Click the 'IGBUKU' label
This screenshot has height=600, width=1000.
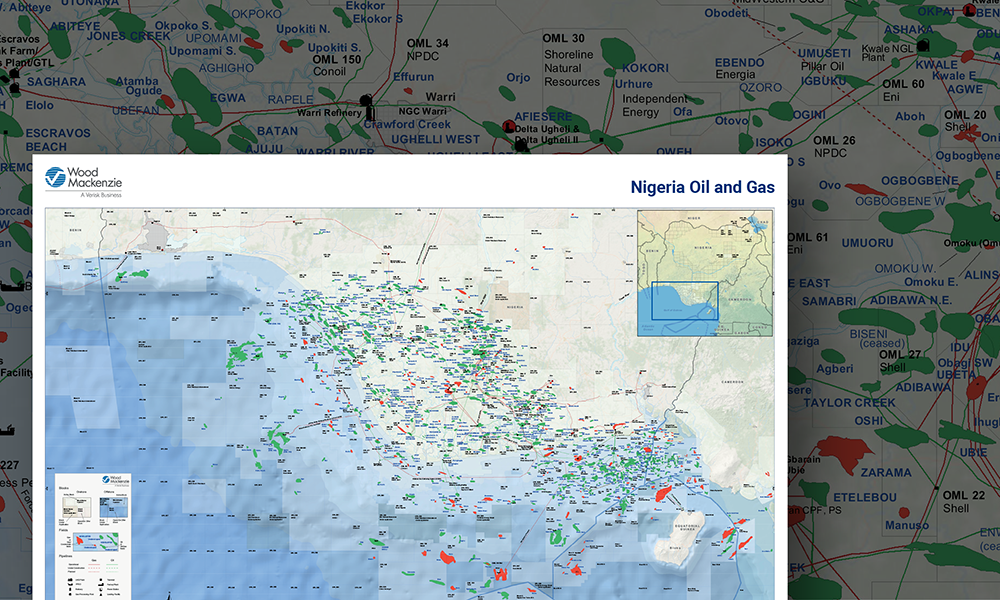pos(823,81)
